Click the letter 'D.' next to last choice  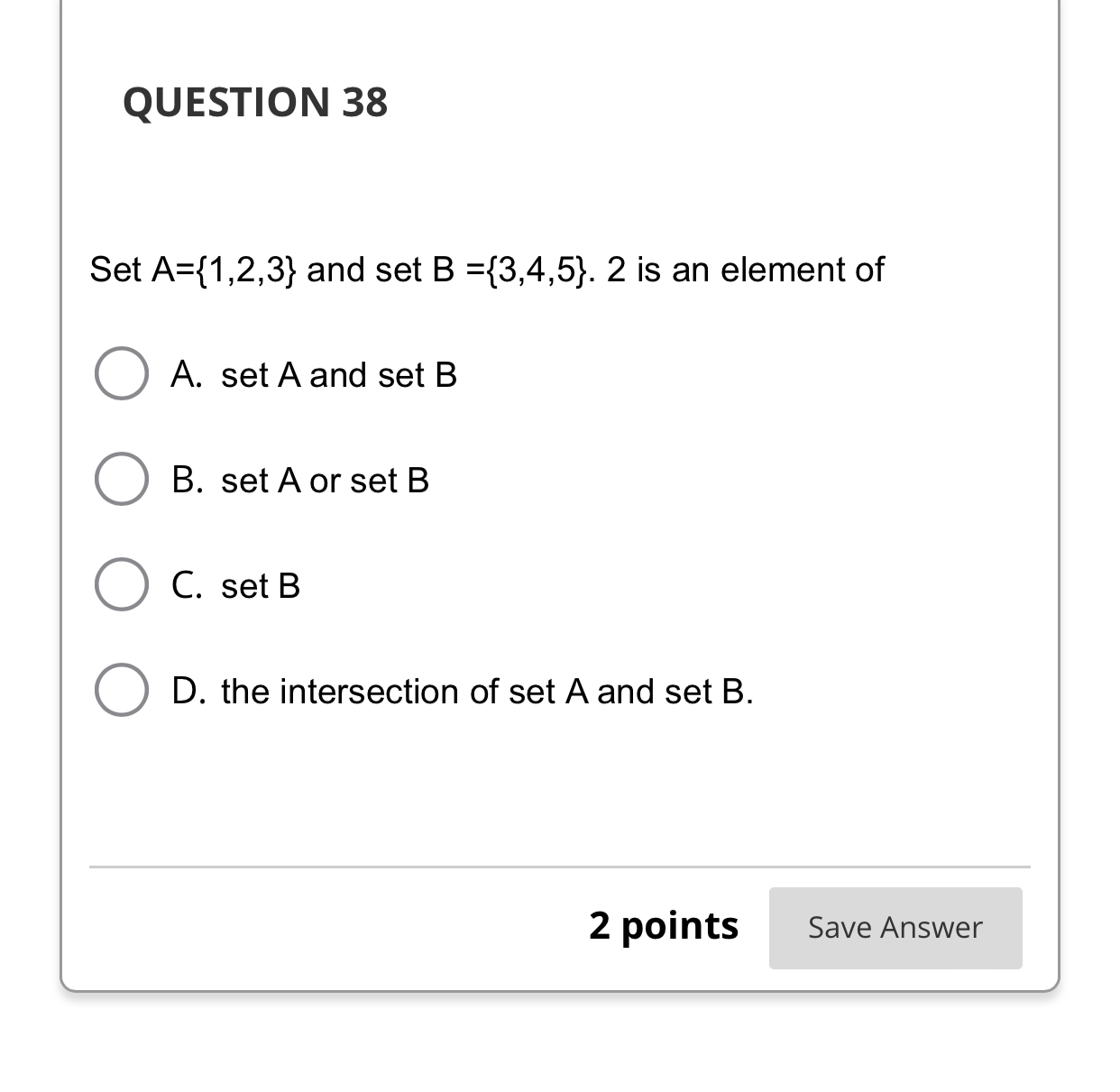tap(188, 692)
